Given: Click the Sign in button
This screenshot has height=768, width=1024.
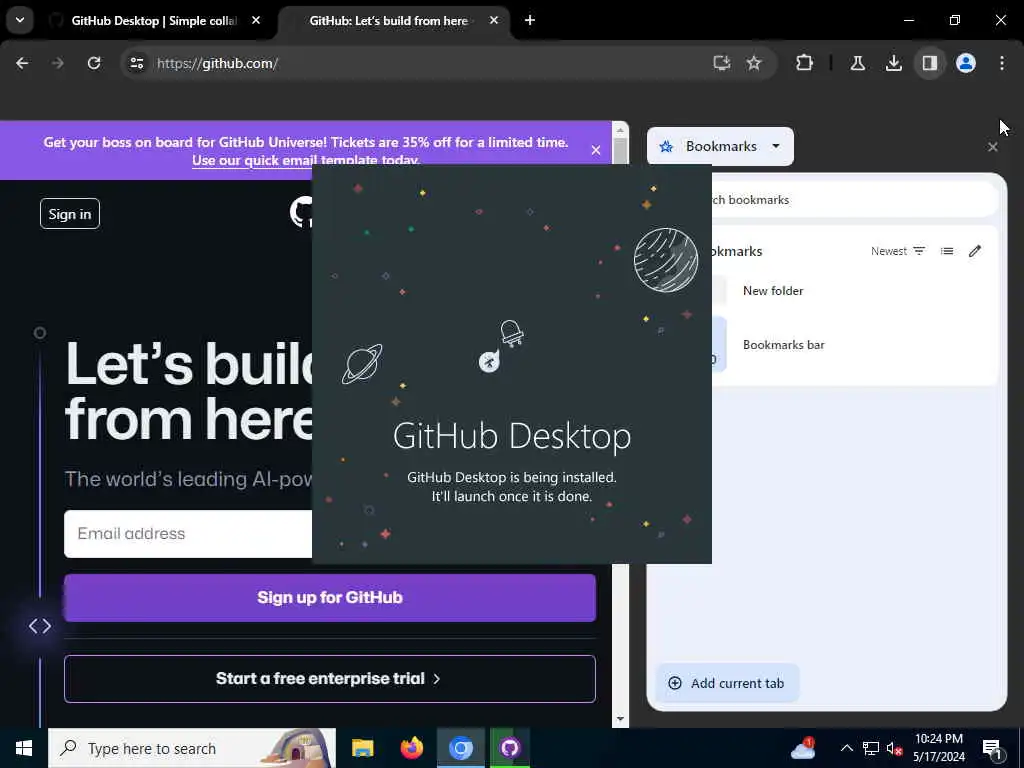Looking at the screenshot, I should click(70, 214).
